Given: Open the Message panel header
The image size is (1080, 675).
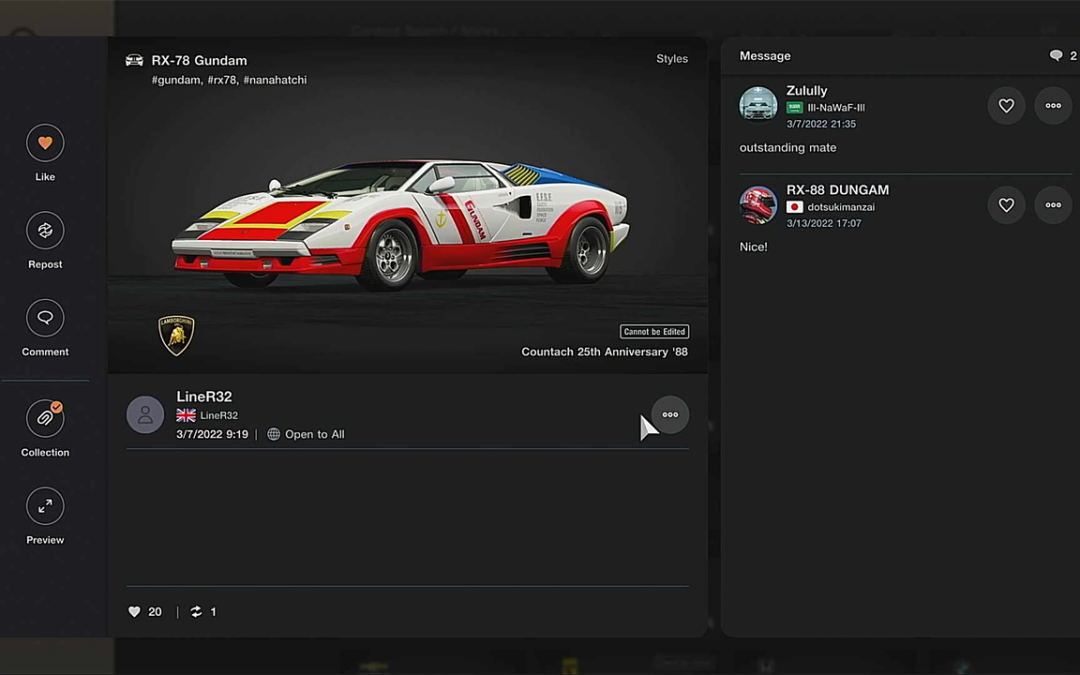Looking at the screenshot, I should [x=765, y=56].
